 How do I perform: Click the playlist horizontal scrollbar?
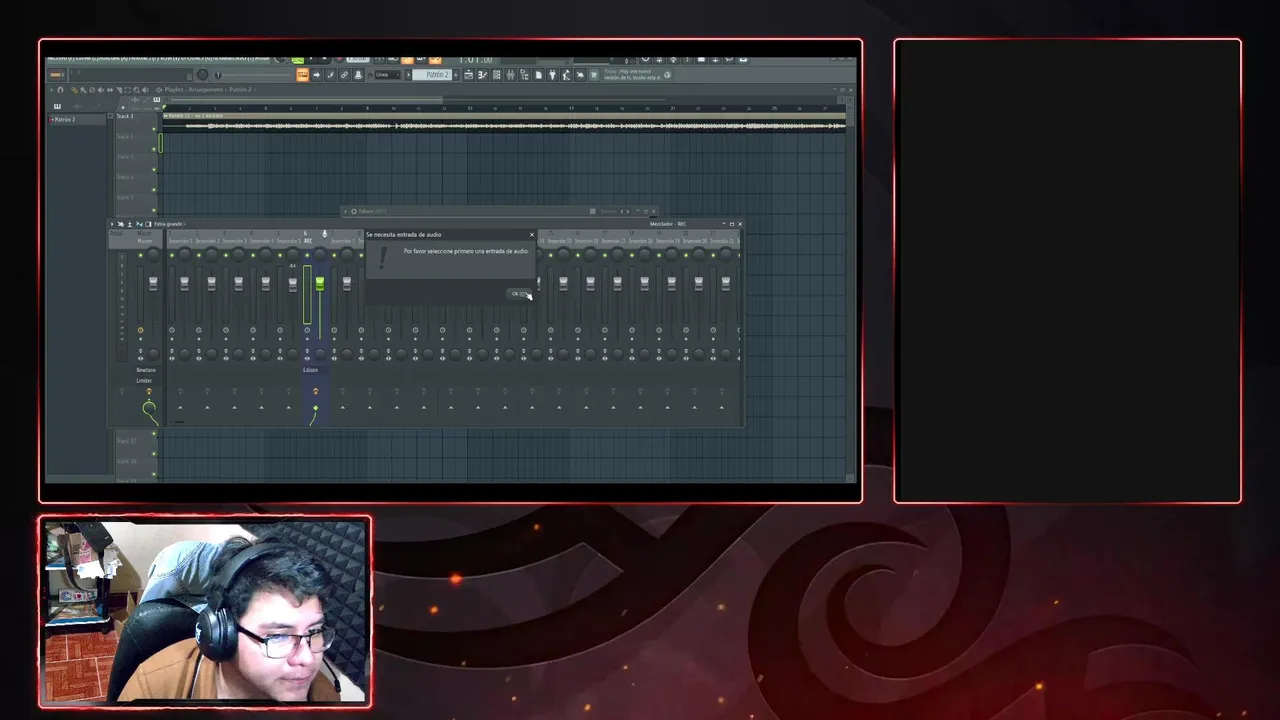[x=307, y=100]
